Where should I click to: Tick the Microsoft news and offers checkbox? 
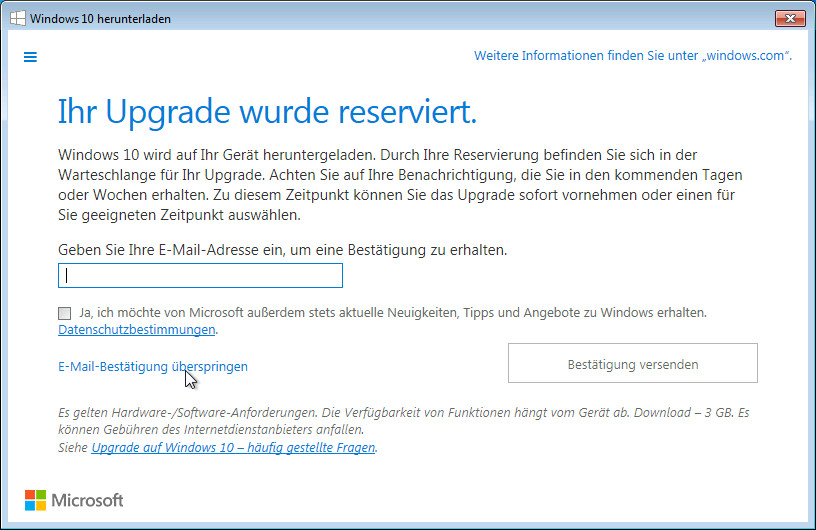pos(65,313)
